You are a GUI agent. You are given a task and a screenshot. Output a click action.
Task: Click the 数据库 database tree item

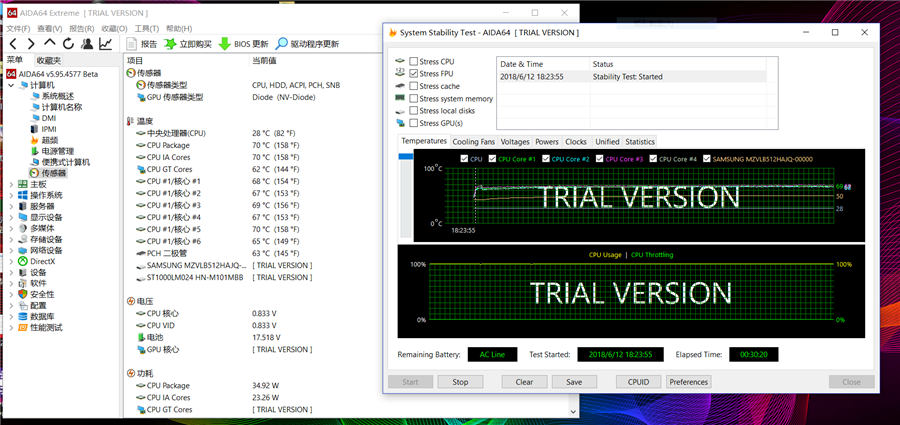click(36, 316)
